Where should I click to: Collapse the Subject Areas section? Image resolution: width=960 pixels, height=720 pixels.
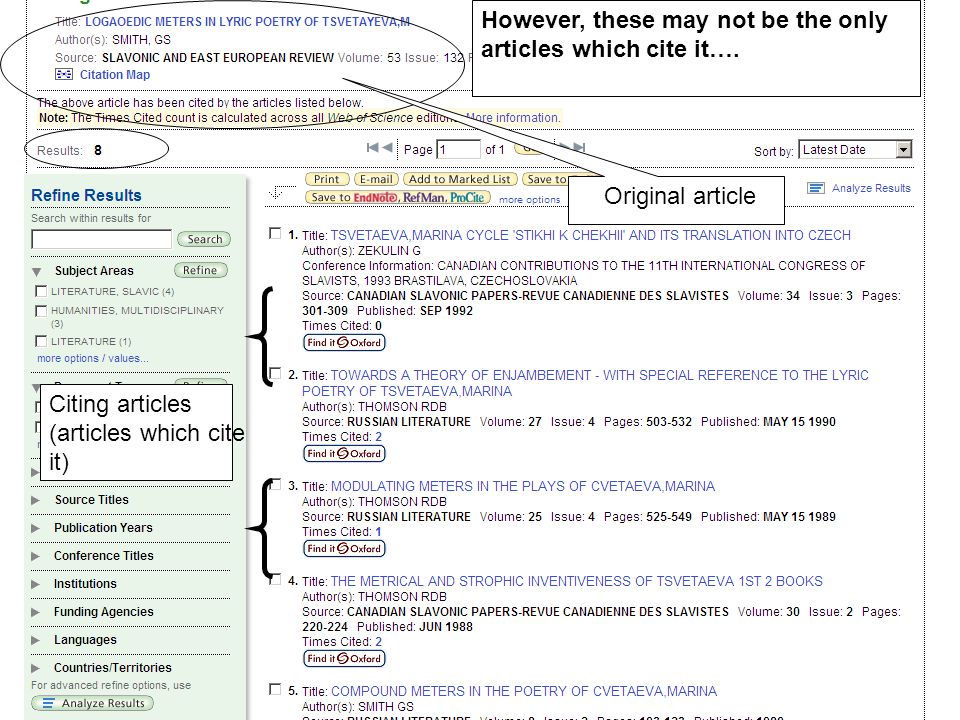click(37, 271)
